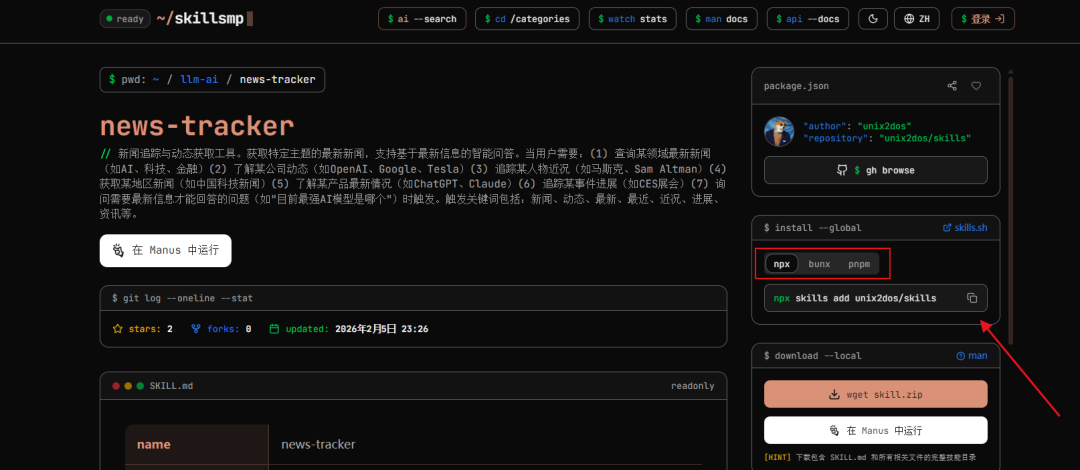This screenshot has height=470, width=1080.
Task: Click the name table cell
Action: point(196,445)
